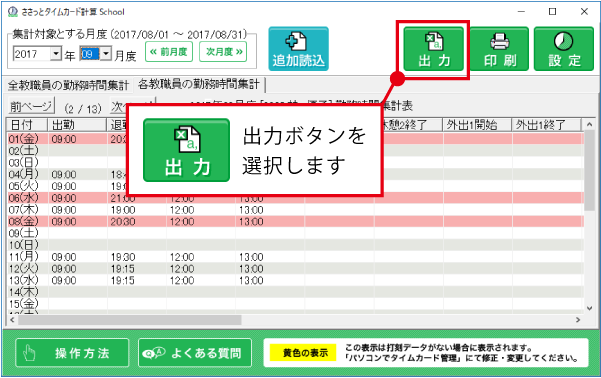This screenshot has height=378, width=601.
Task: Click 20:30 departure cell in 08(金) row
Action: coord(137,222)
